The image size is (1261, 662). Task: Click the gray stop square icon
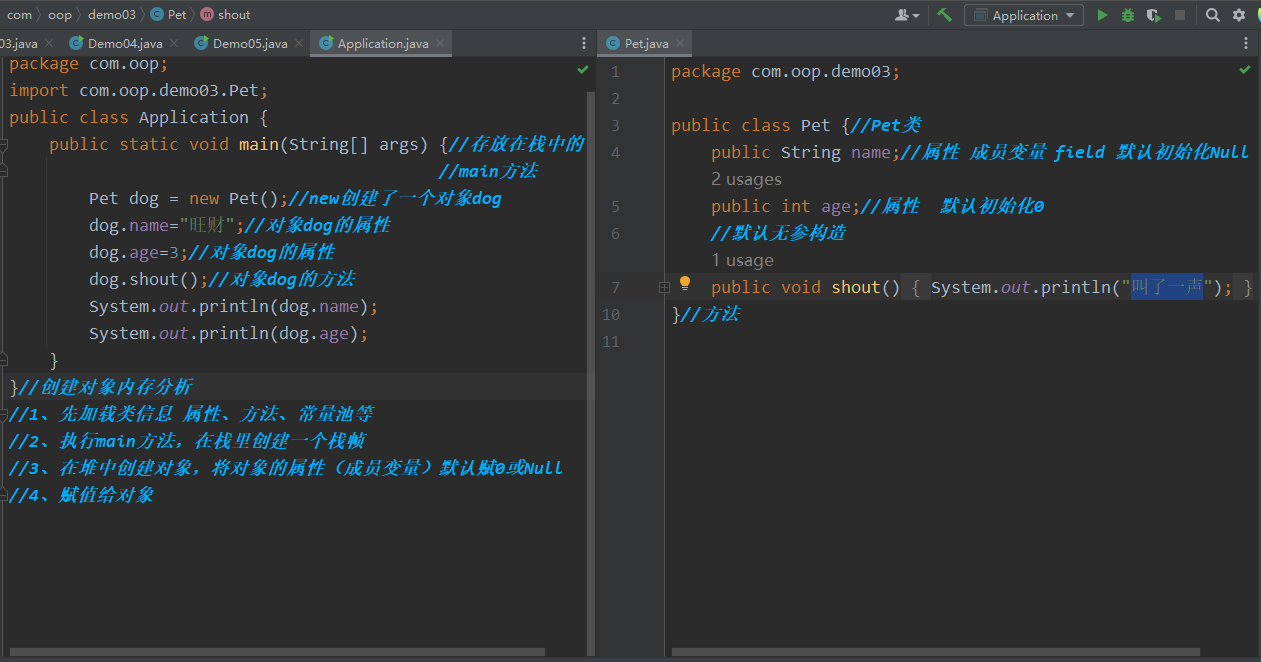click(1180, 15)
